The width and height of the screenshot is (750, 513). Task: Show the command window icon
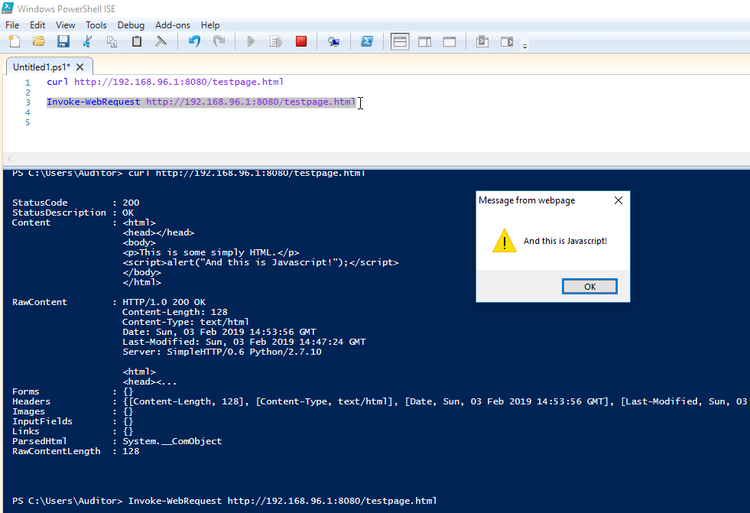coord(482,42)
